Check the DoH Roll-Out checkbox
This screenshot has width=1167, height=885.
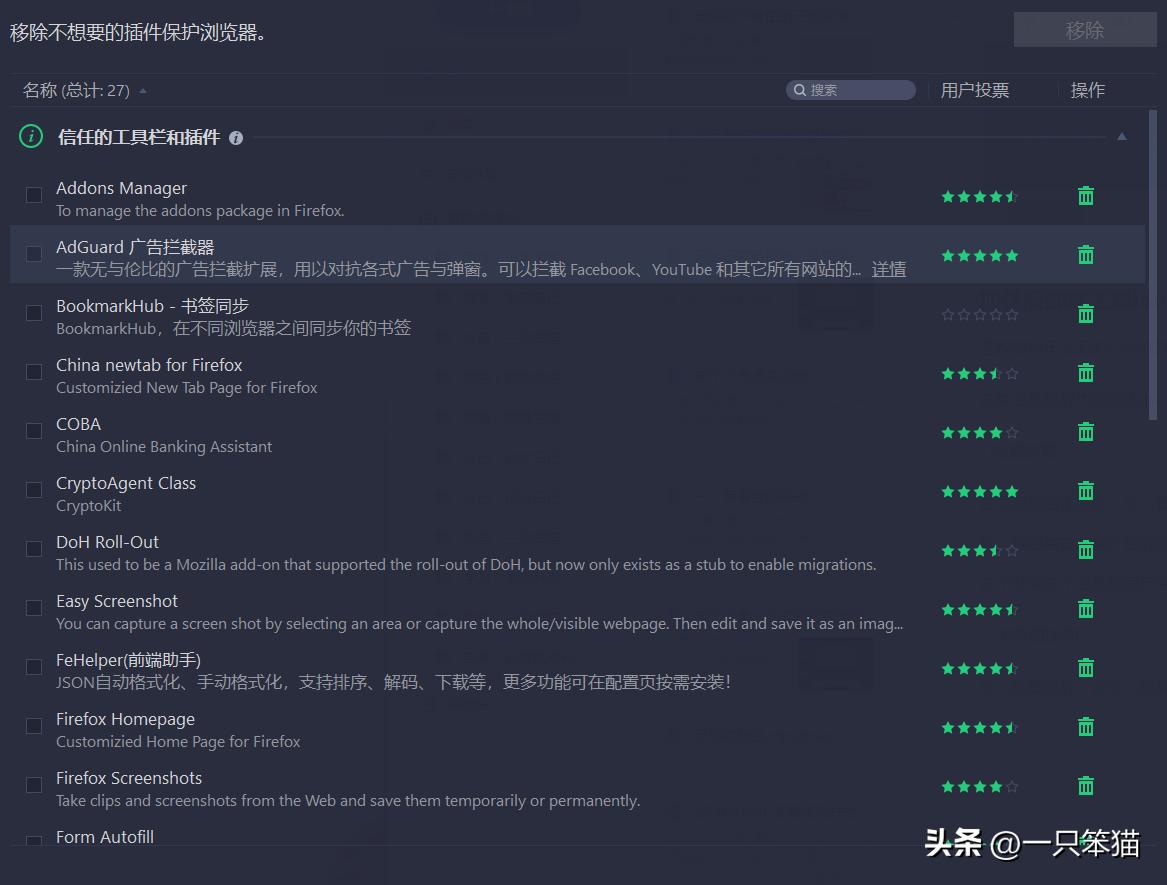(33, 549)
